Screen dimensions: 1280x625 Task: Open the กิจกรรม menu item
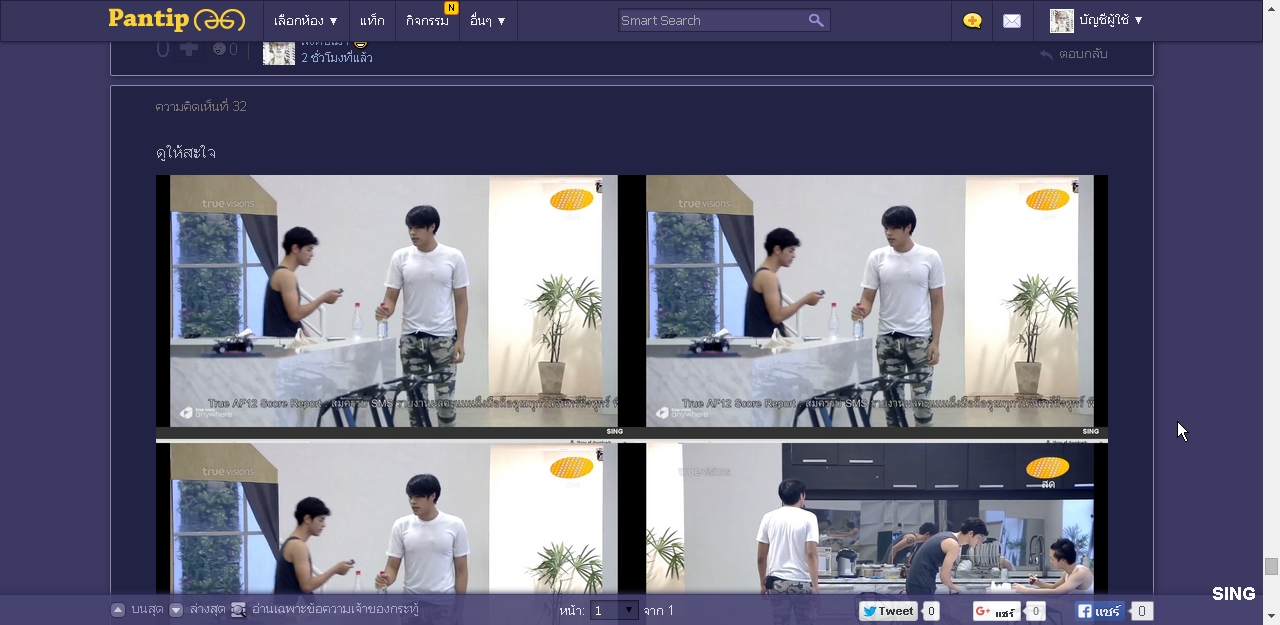[x=427, y=20]
